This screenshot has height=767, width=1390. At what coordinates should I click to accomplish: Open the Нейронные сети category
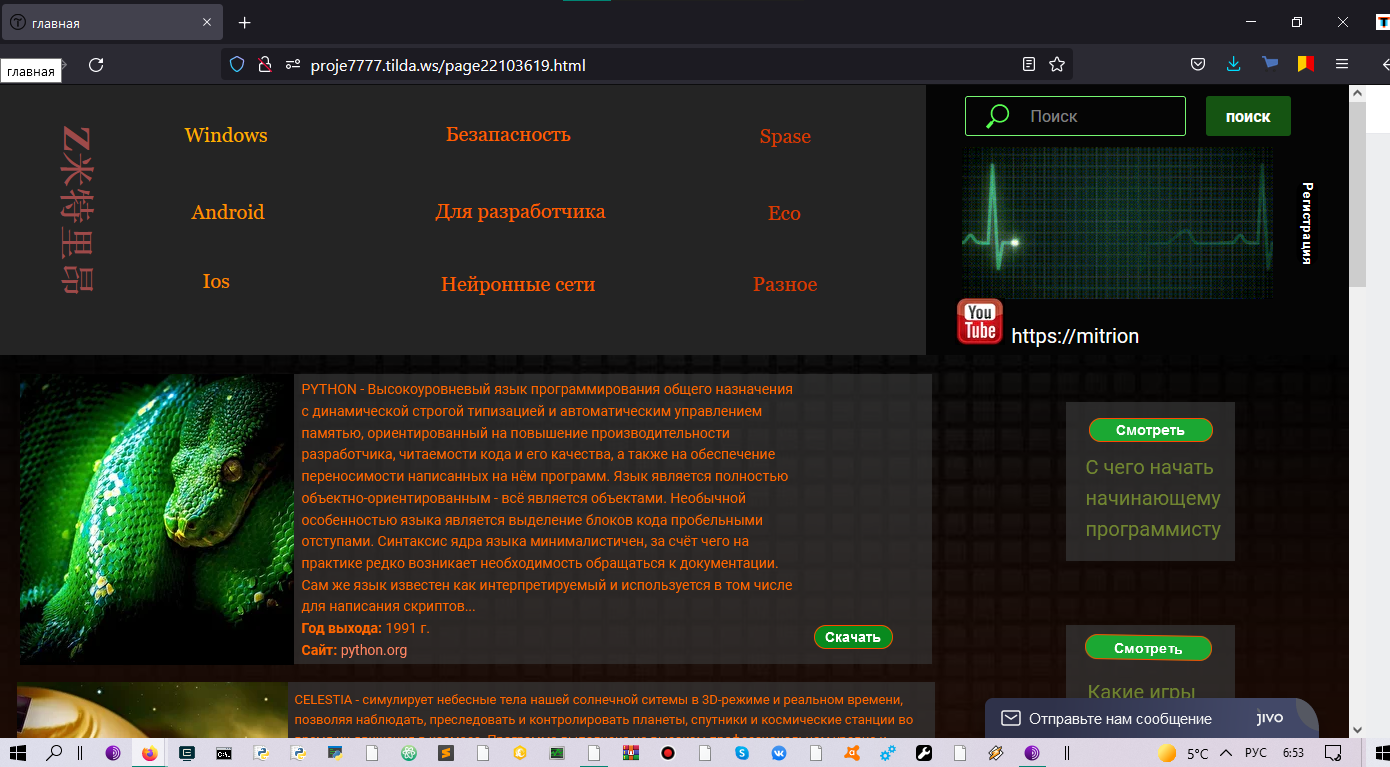tap(518, 285)
